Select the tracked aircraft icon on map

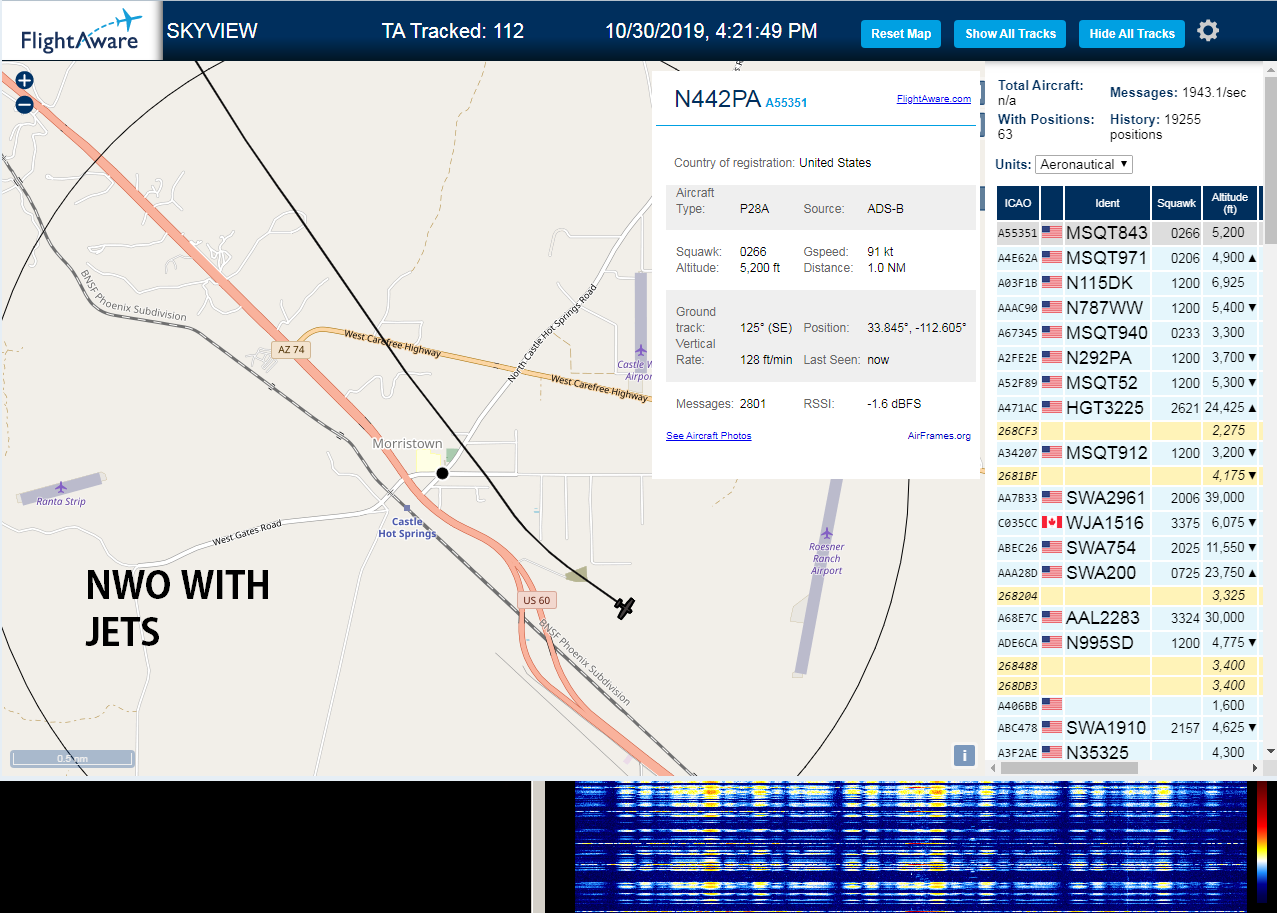coord(625,607)
